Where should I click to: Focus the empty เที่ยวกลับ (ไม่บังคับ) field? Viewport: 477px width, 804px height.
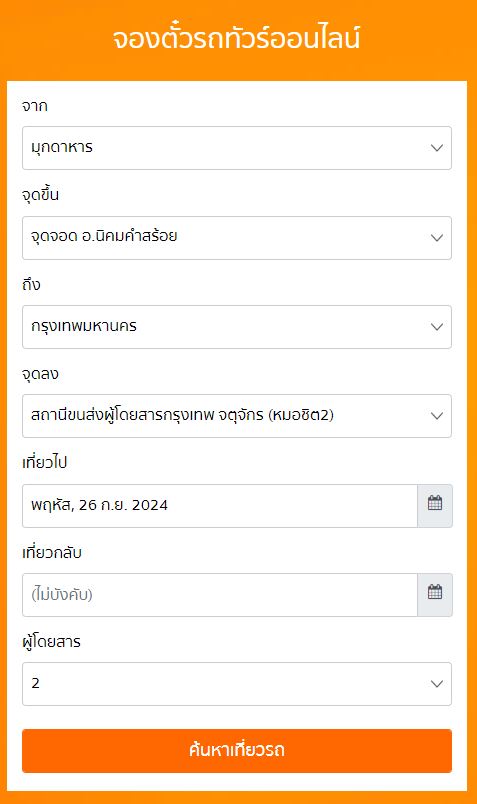tap(220, 595)
